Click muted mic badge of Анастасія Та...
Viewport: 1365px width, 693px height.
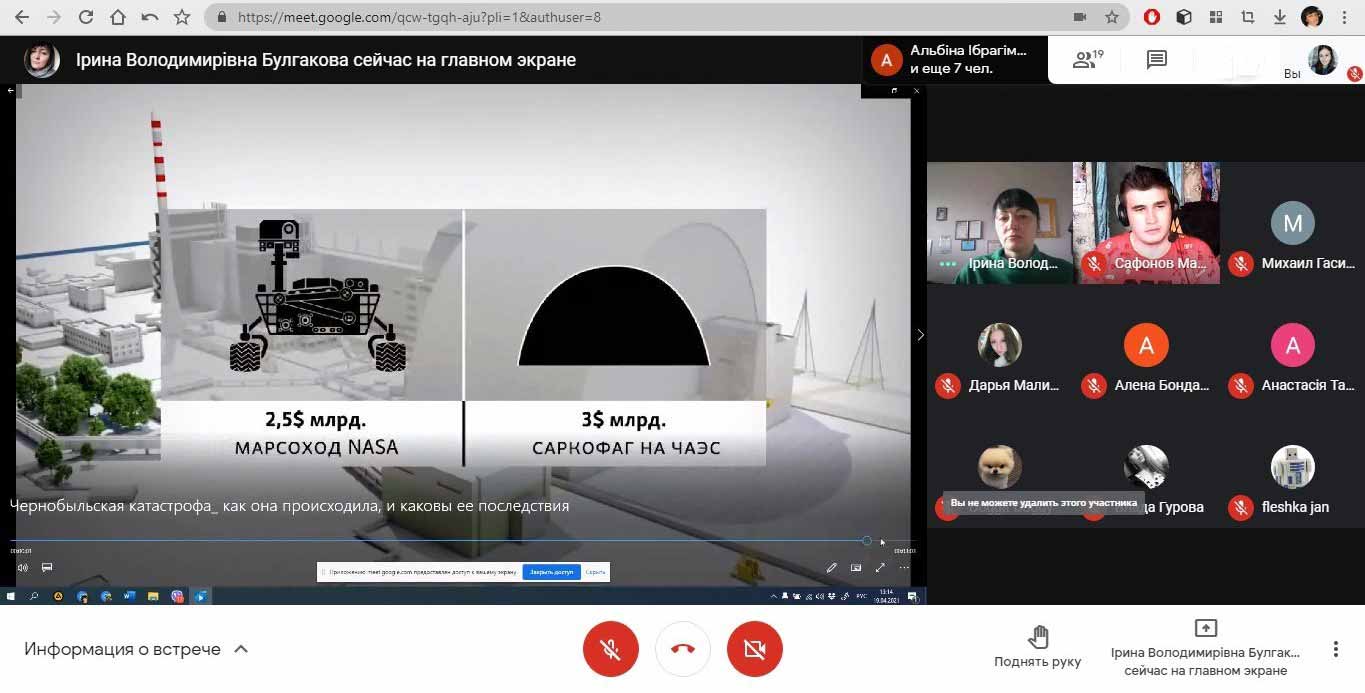(x=1241, y=385)
